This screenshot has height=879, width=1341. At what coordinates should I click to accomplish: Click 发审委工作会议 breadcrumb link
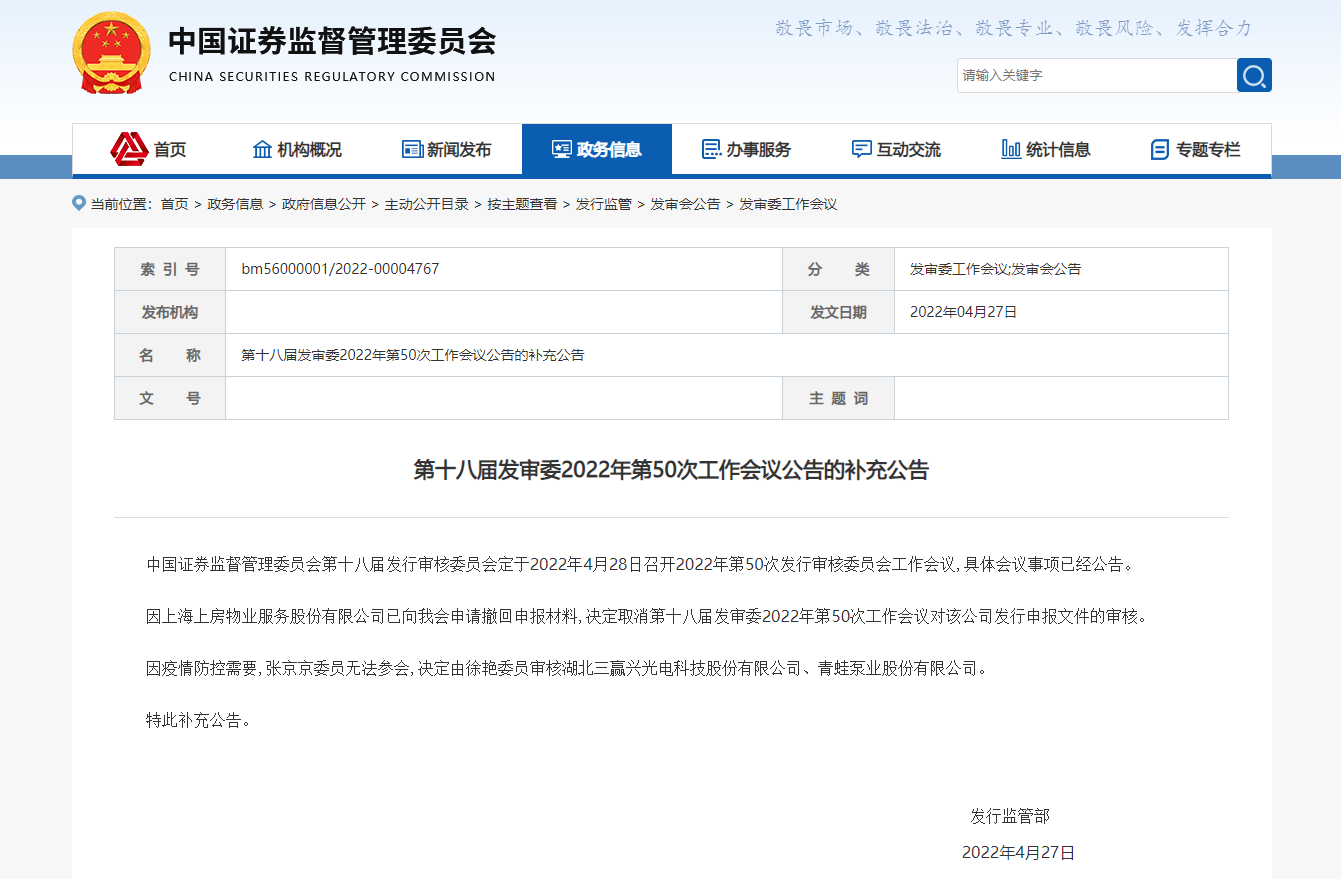pyautogui.click(x=788, y=204)
